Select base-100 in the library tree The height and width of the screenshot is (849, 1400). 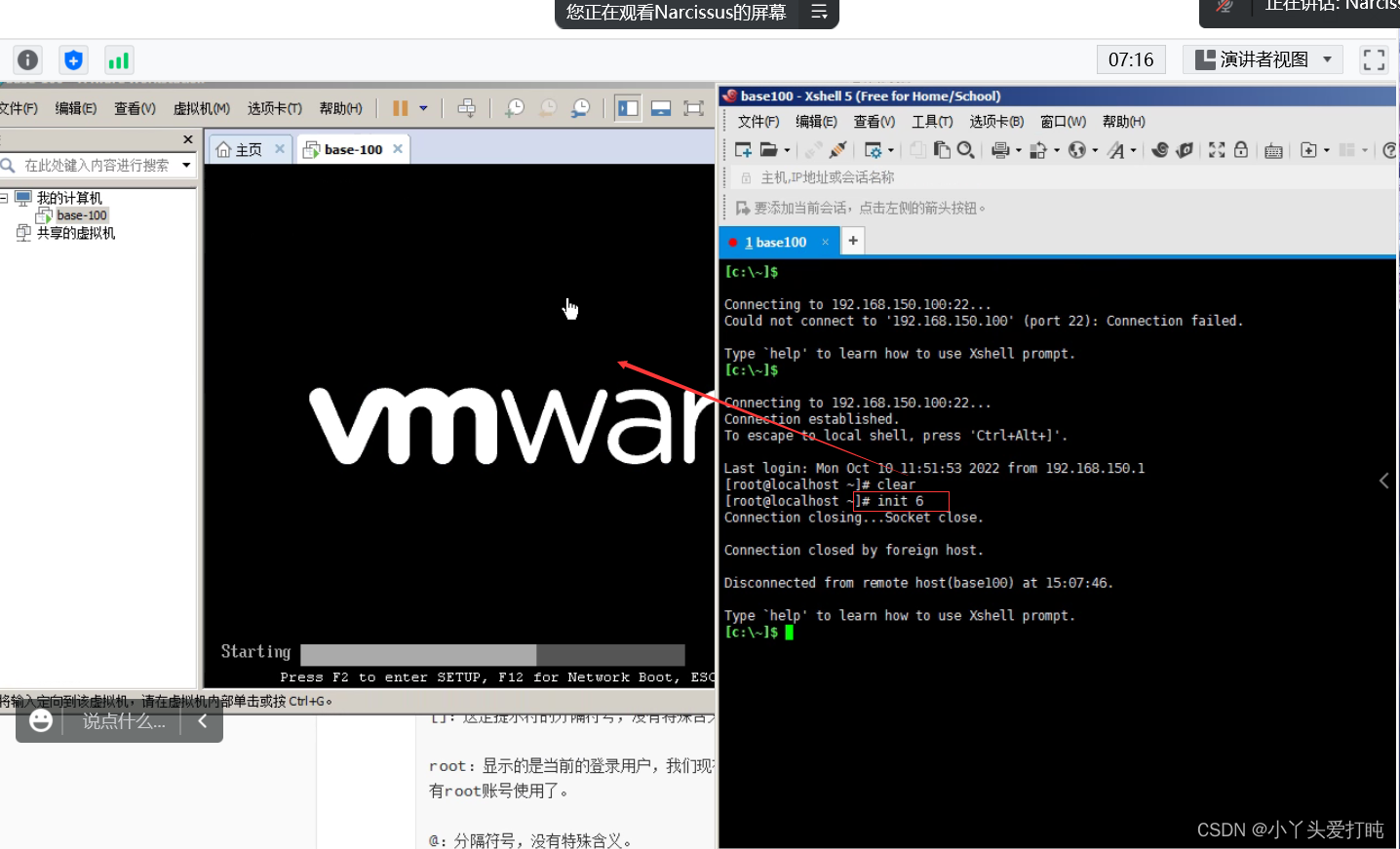point(82,215)
